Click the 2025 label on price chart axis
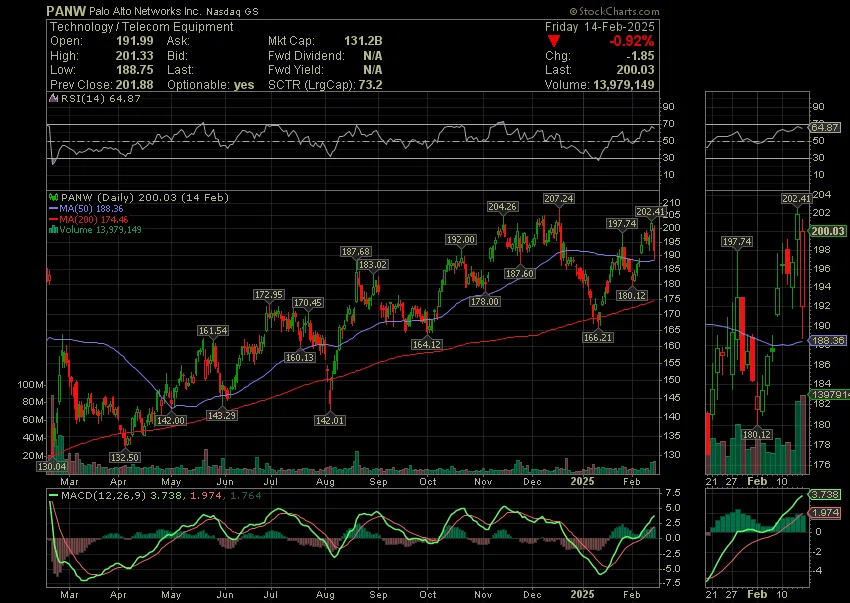The height and width of the screenshot is (603, 850). coord(582,482)
